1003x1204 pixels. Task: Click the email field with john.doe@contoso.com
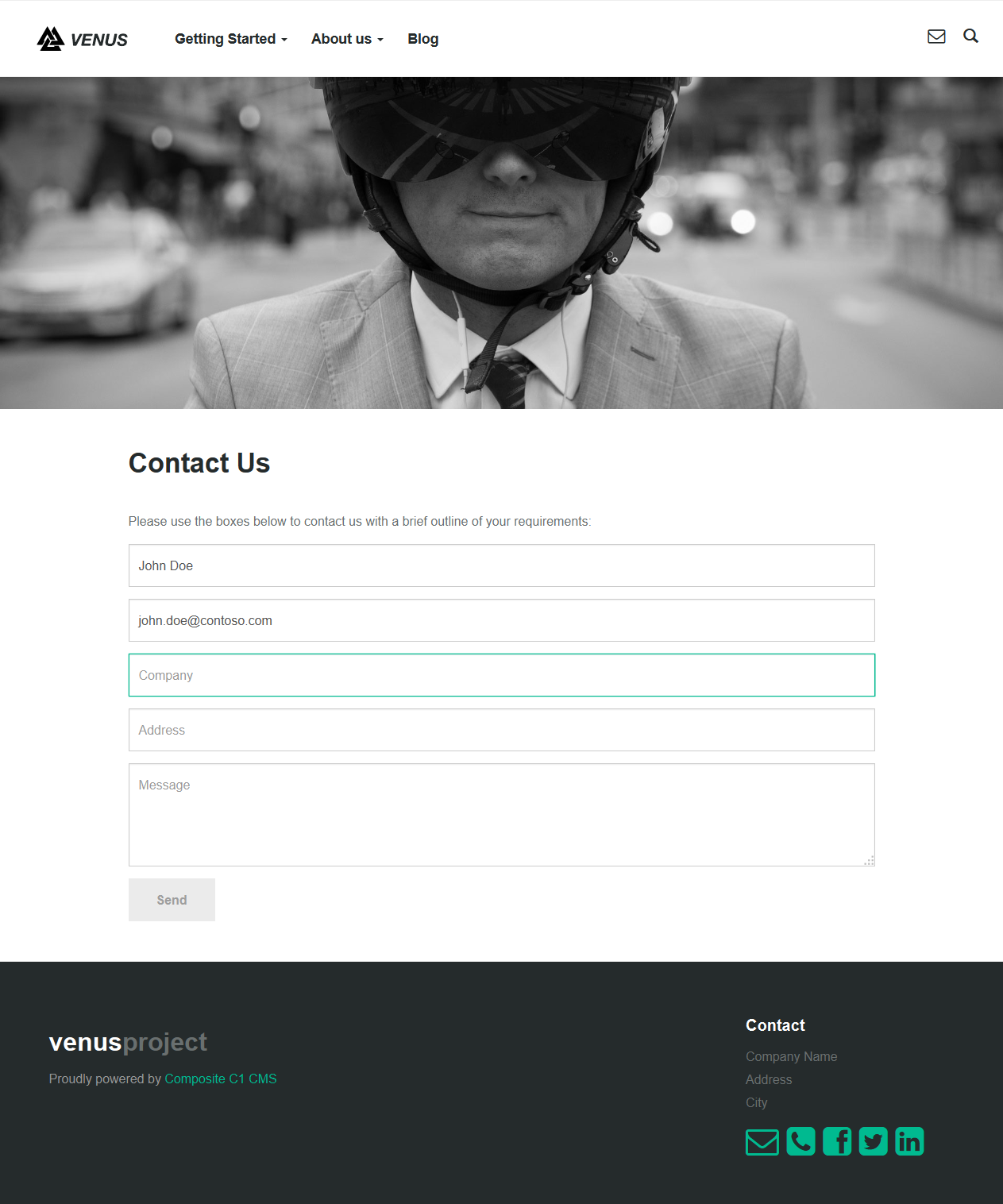(502, 620)
